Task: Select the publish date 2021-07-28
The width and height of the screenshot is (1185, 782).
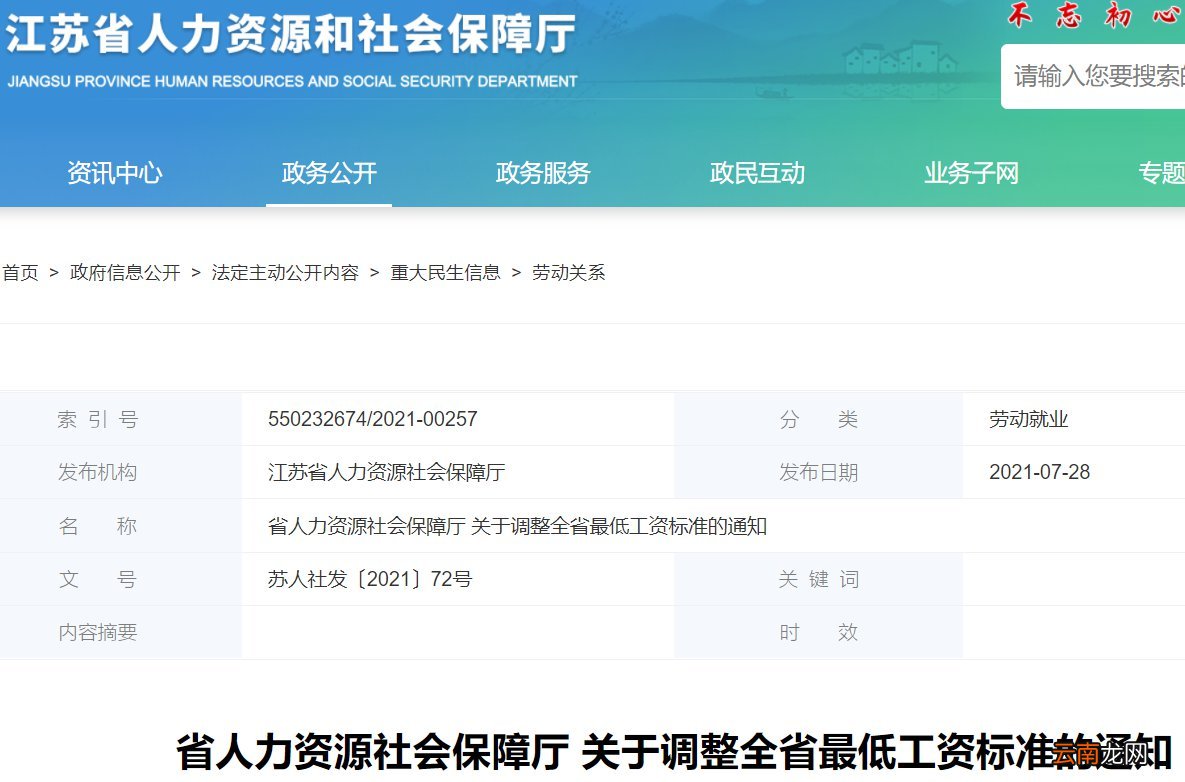Action: (1039, 472)
